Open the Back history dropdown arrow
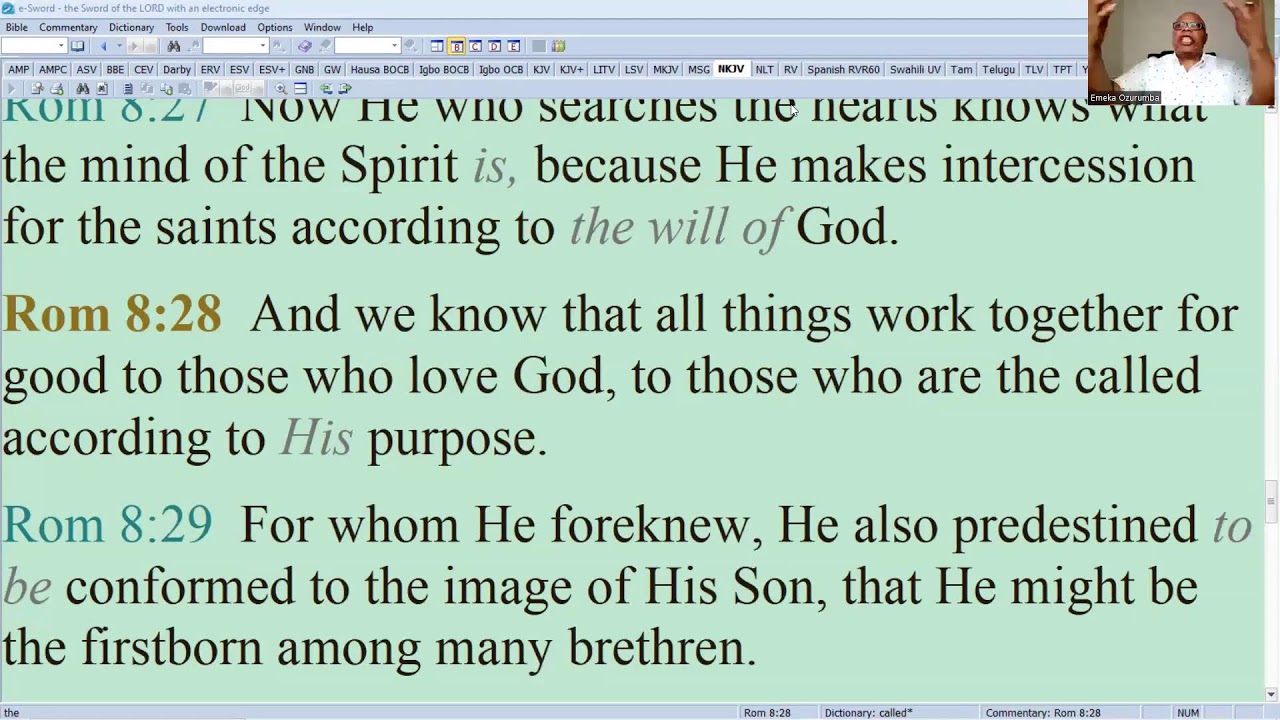 [x=119, y=46]
